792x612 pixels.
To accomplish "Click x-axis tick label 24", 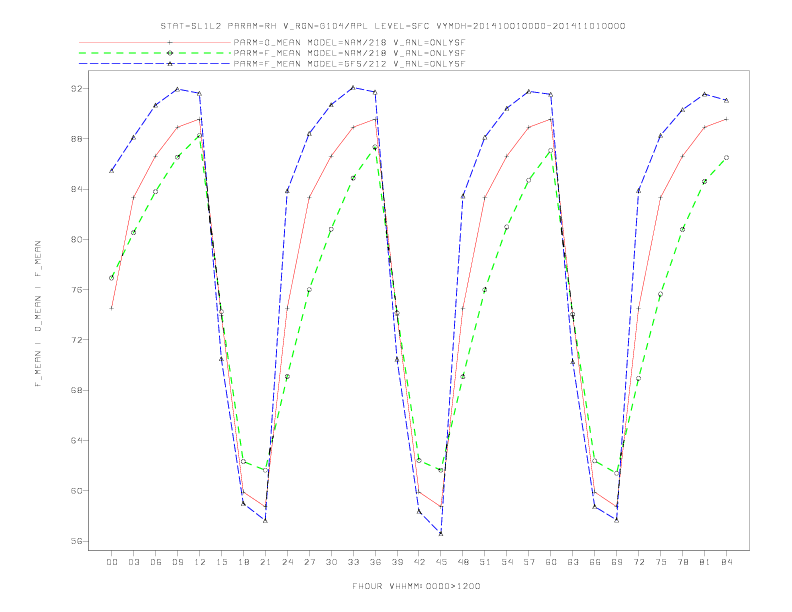I will click(287, 562).
